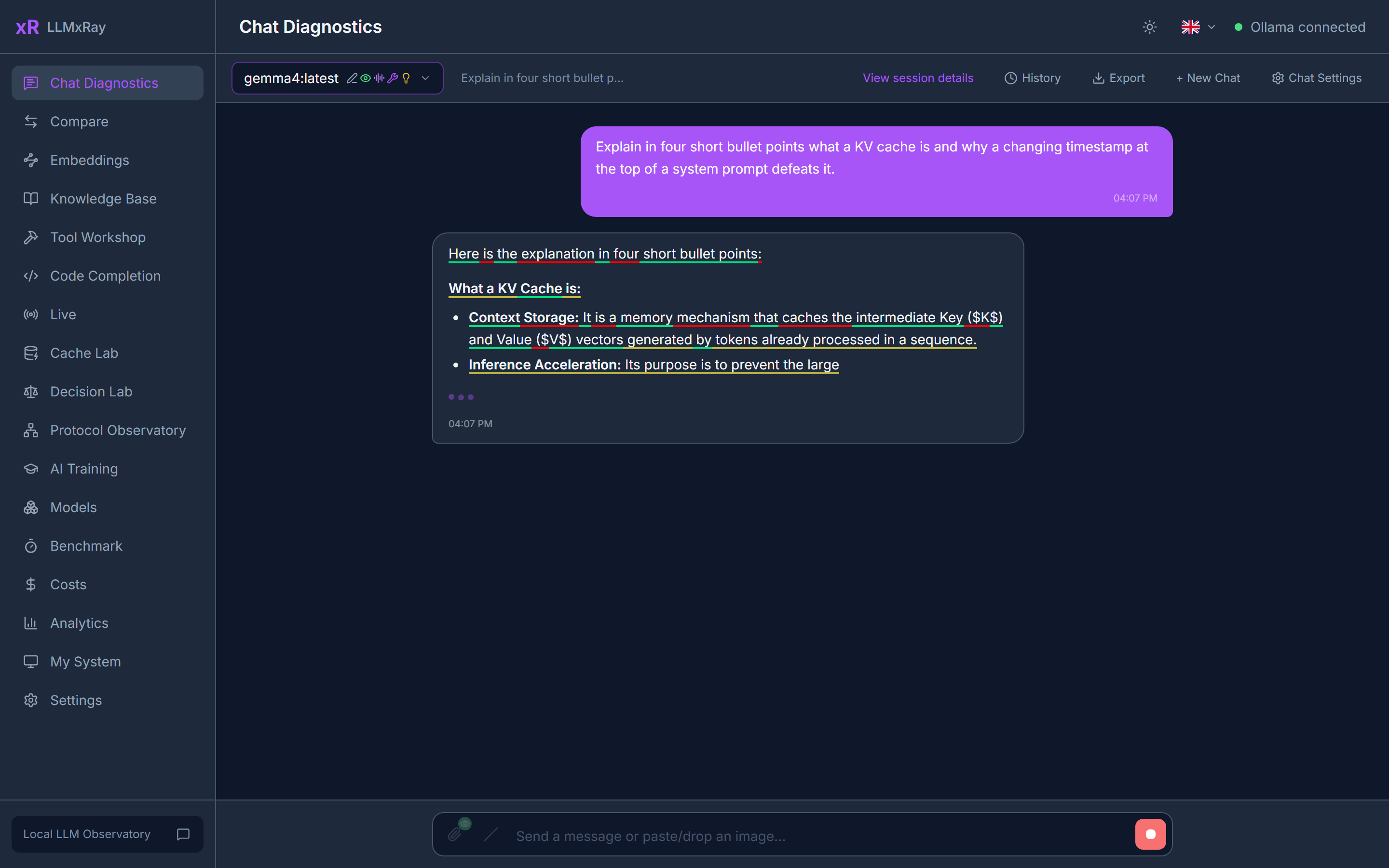Screen dimensions: 1389x868
Task: Click the slash command icon in input
Action: tap(491, 834)
